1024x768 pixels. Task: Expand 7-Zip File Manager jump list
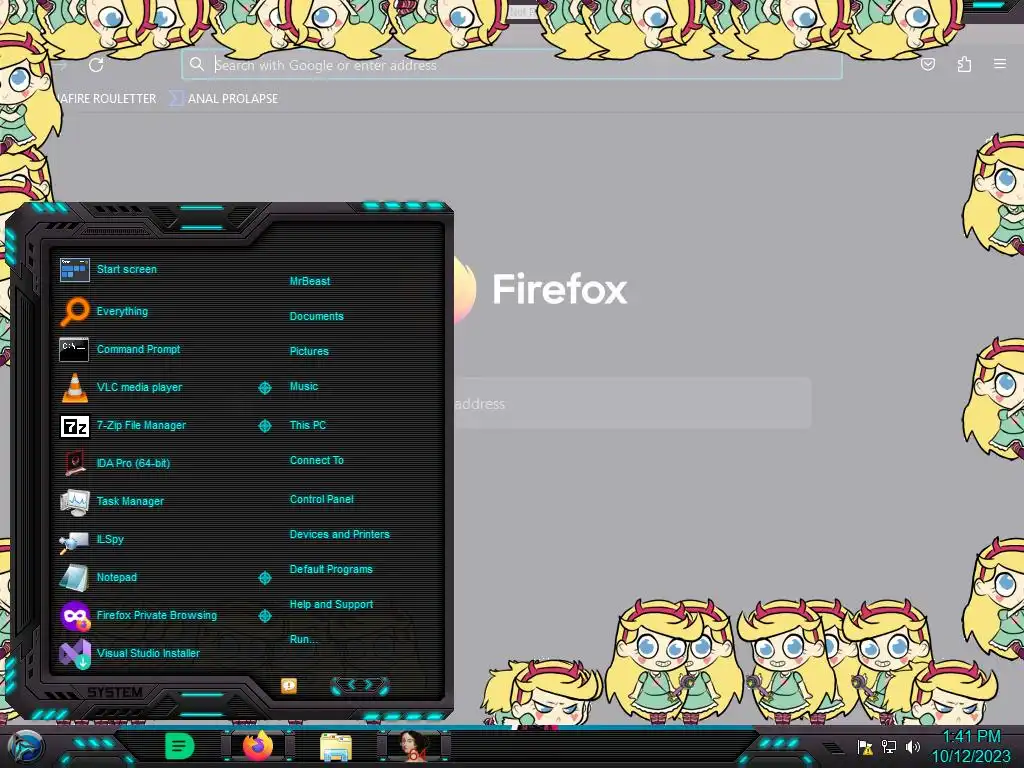pyautogui.click(x=264, y=426)
